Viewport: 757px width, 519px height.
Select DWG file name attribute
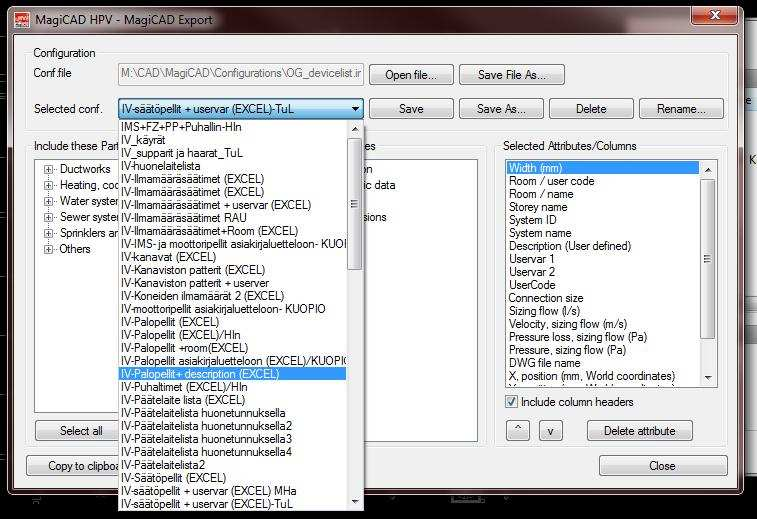[x=603, y=364]
